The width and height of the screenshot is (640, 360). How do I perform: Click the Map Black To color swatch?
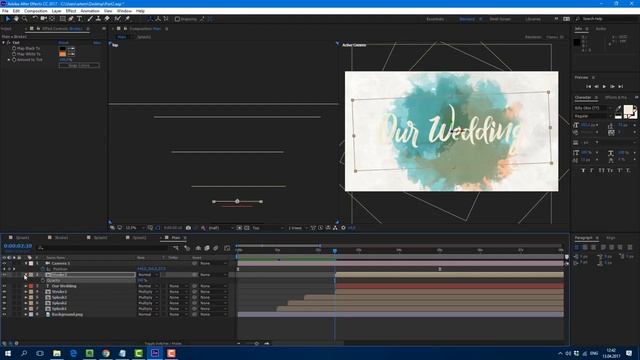point(62,48)
